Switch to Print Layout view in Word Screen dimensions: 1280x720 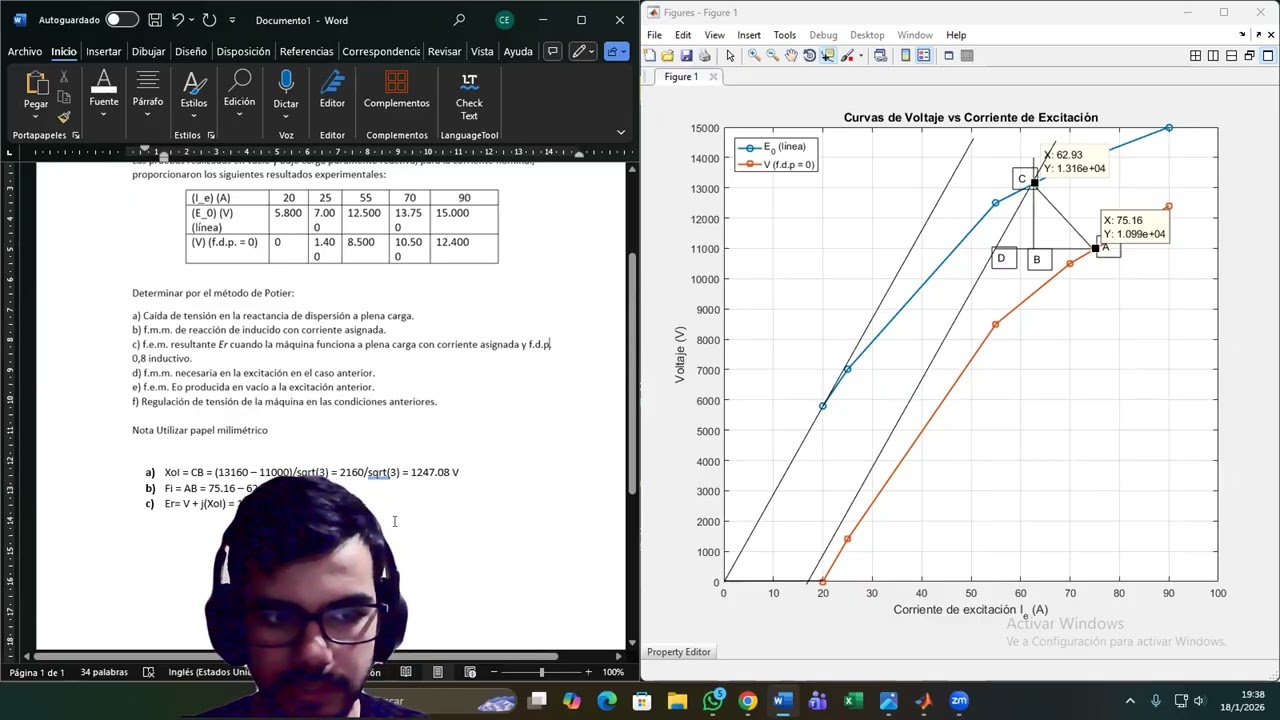[x=438, y=672]
